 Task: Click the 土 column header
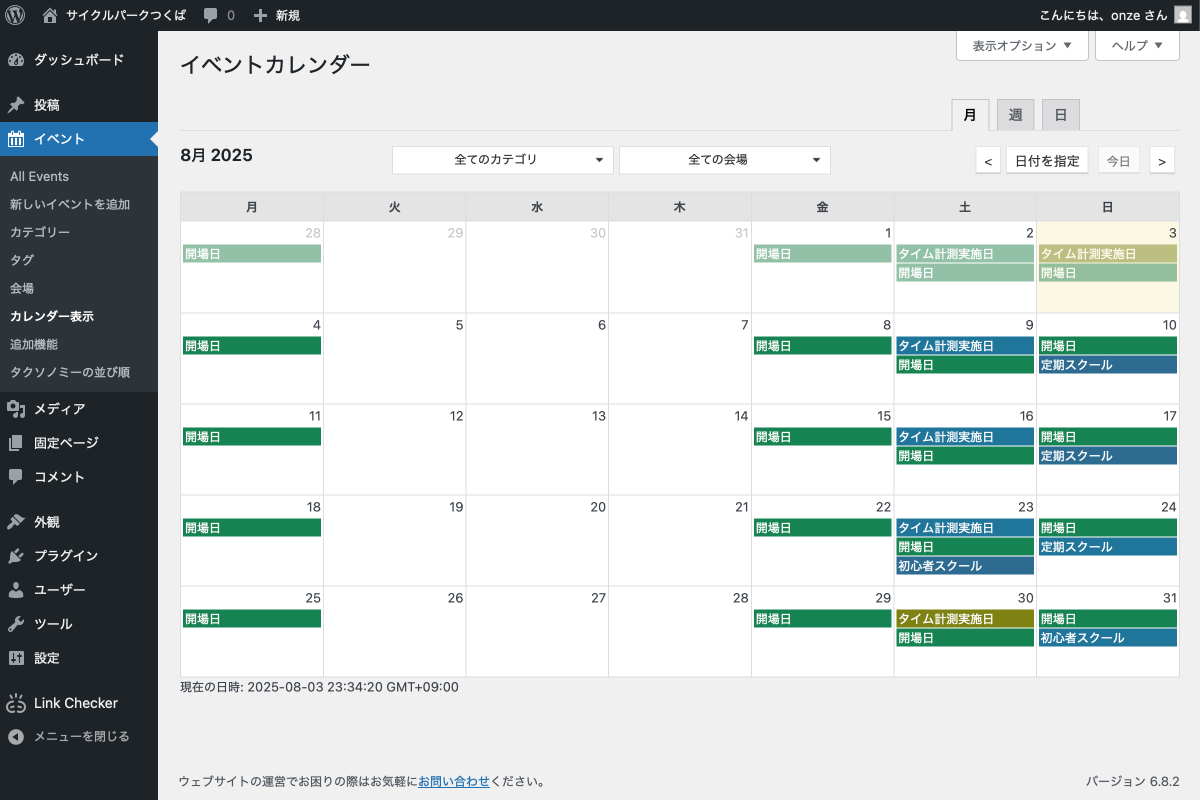[965, 207]
